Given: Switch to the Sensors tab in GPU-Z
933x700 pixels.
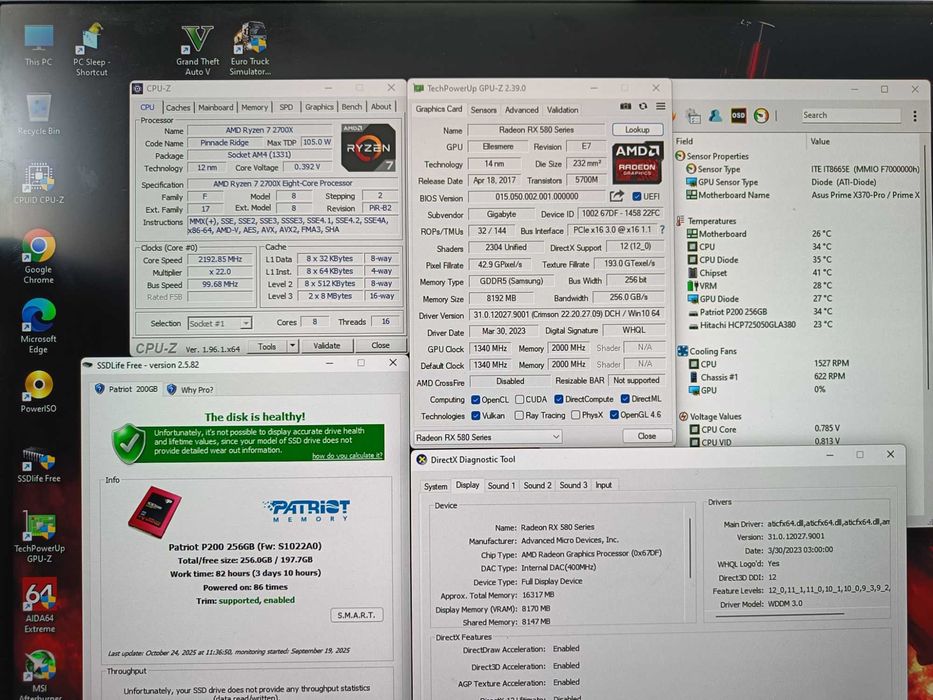Looking at the screenshot, I should (x=483, y=110).
